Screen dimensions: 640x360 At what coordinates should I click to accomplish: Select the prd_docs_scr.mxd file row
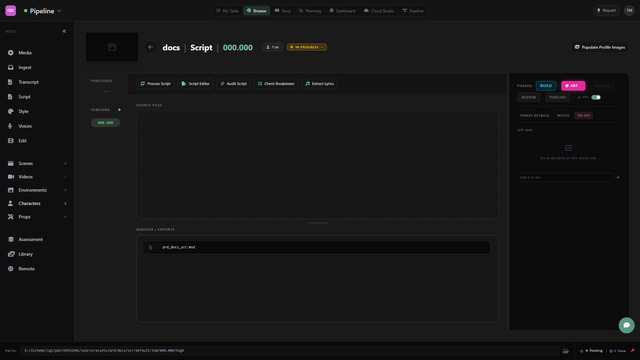click(316, 247)
